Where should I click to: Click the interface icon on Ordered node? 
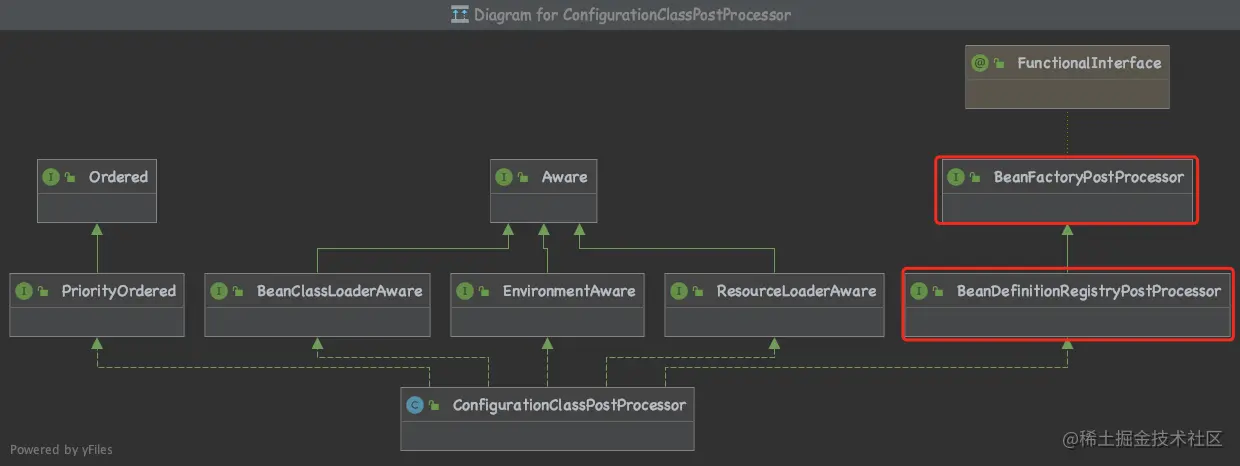click(x=51, y=177)
